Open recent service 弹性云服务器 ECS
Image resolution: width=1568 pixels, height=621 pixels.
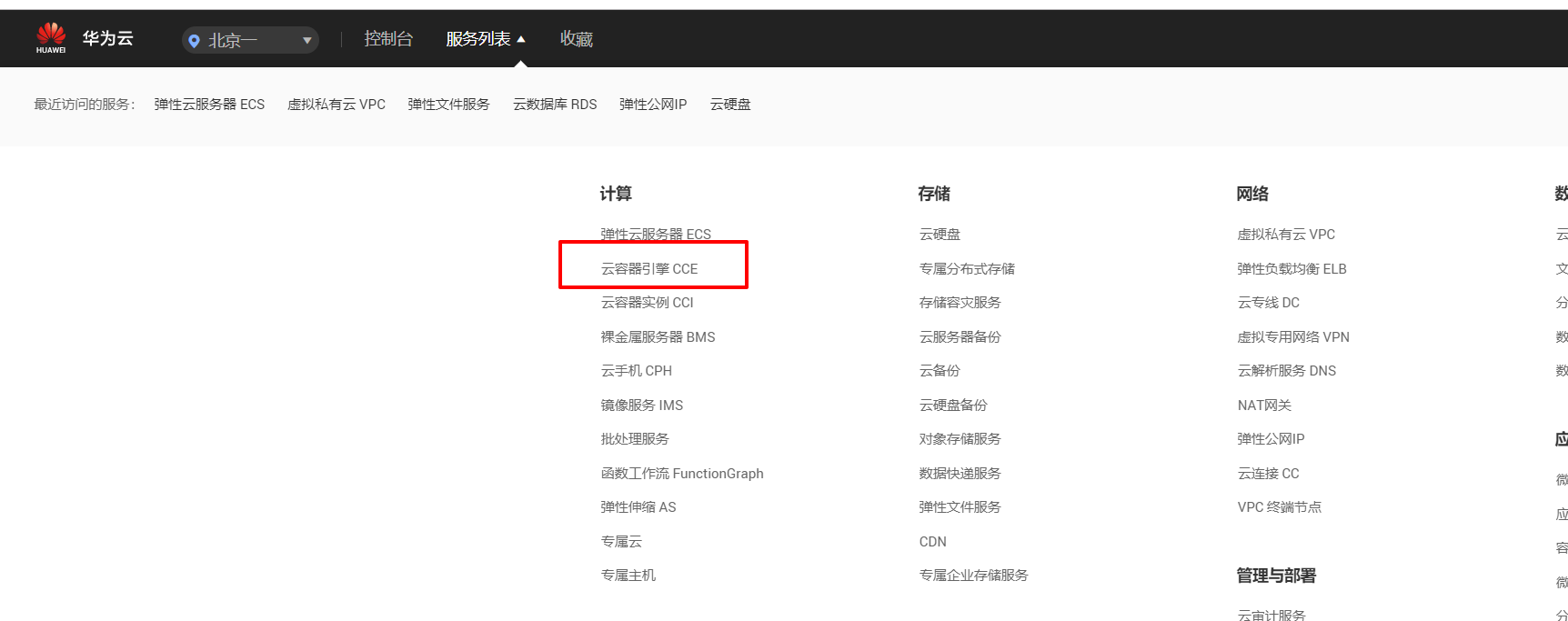(209, 105)
